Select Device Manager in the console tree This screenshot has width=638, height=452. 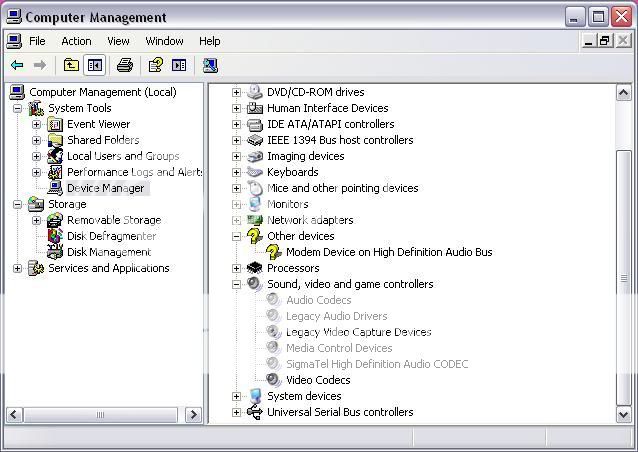(105, 188)
